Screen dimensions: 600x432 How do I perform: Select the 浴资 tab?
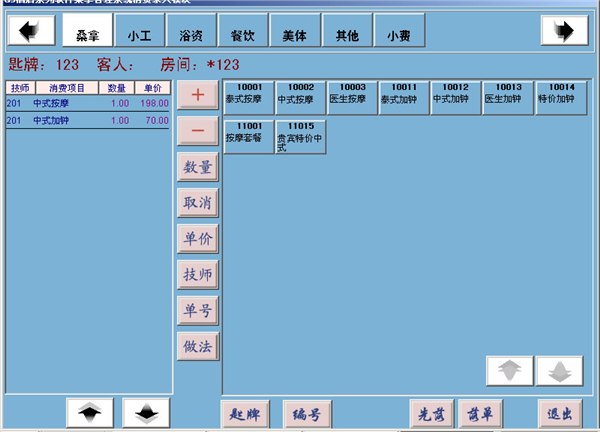pos(191,30)
